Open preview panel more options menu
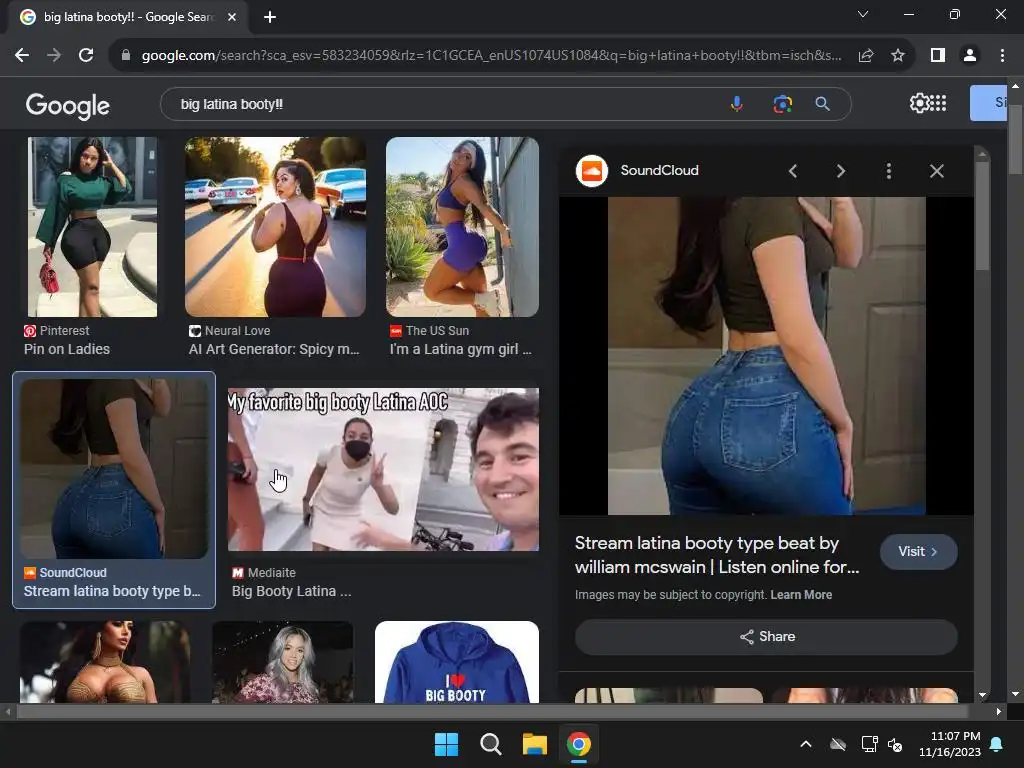Screen dimensions: 1024x768 coord(888,171)
